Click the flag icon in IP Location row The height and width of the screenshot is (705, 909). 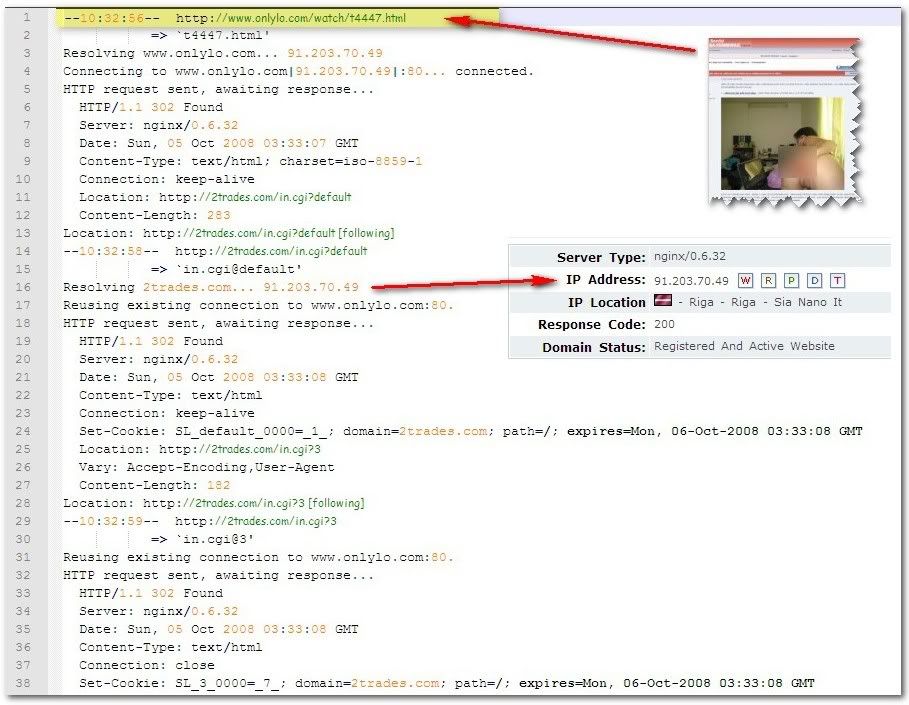pos(662,302)
